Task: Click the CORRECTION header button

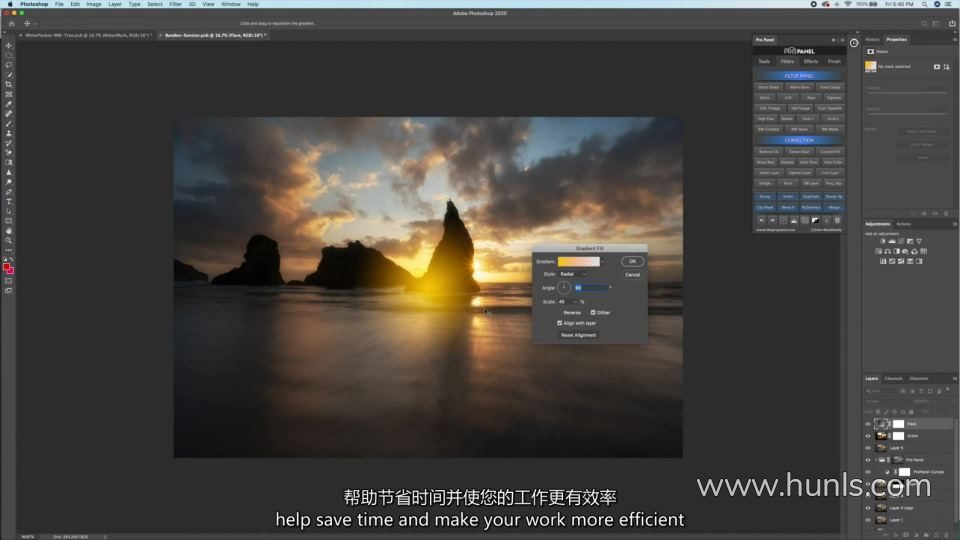Action: 799,140
